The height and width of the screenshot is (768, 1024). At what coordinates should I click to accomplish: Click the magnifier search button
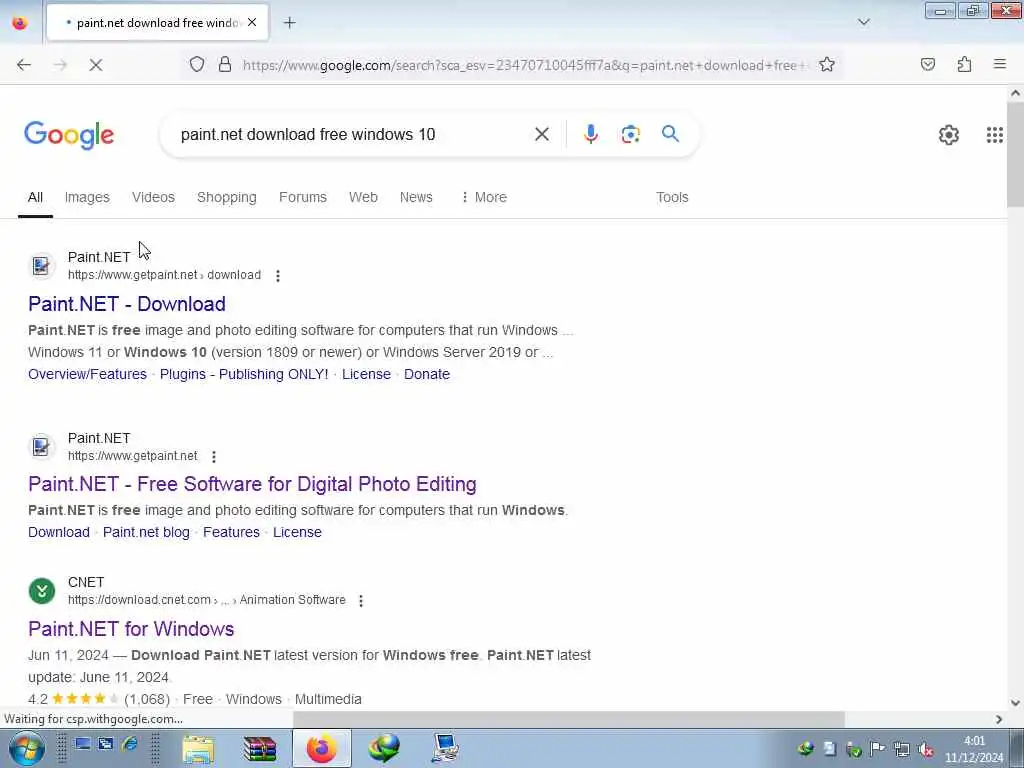click(x=670, y=134)
